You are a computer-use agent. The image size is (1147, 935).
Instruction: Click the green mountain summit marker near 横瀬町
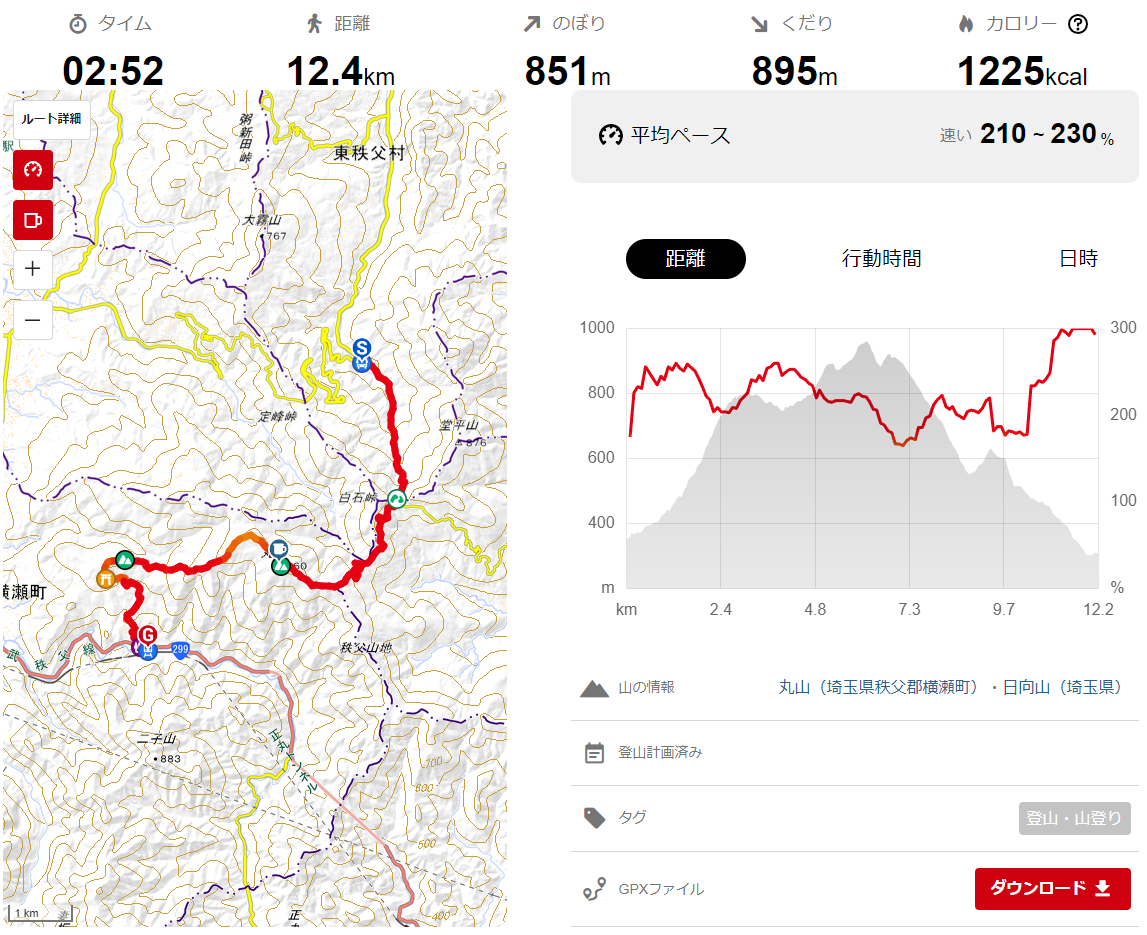125,560
